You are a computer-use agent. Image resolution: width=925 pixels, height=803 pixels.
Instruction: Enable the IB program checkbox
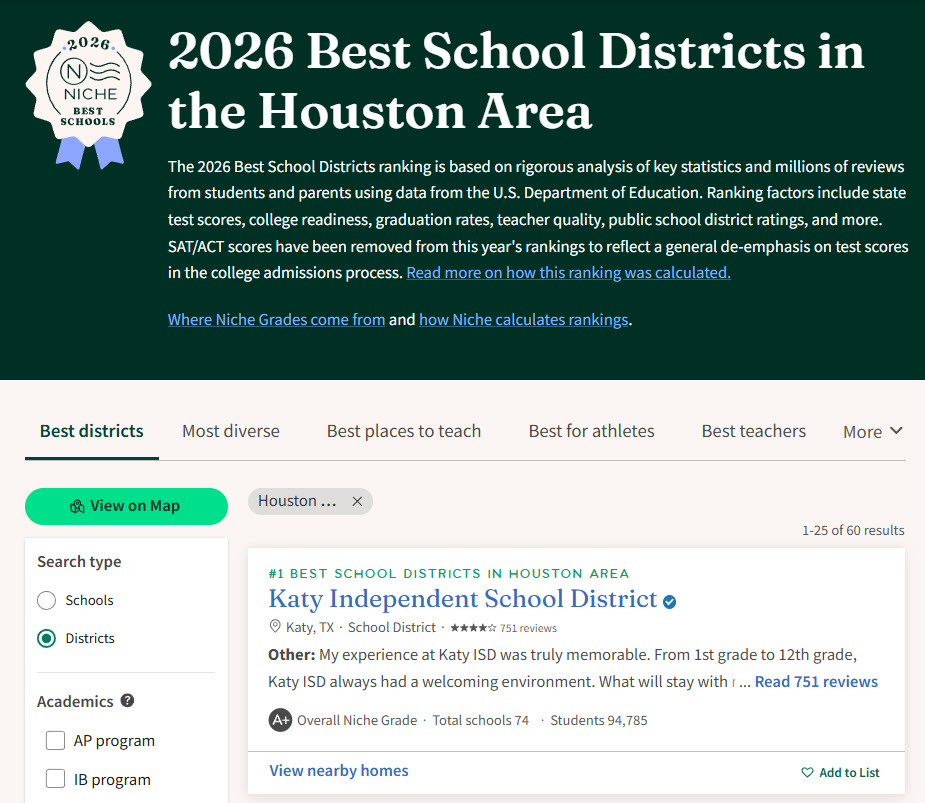[x=56, y=779]
